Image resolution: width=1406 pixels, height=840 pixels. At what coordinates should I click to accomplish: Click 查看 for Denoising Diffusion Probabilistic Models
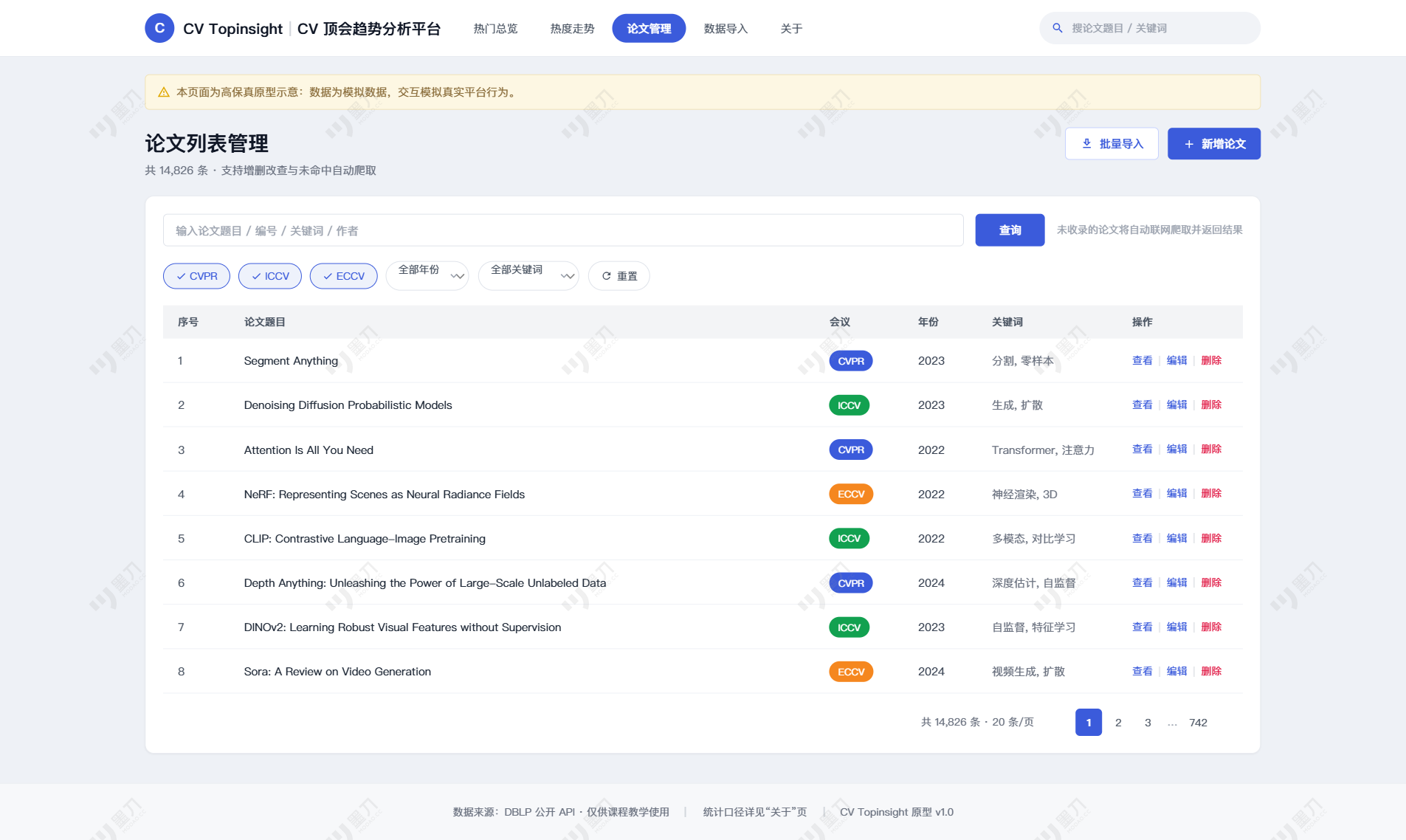1142,404
